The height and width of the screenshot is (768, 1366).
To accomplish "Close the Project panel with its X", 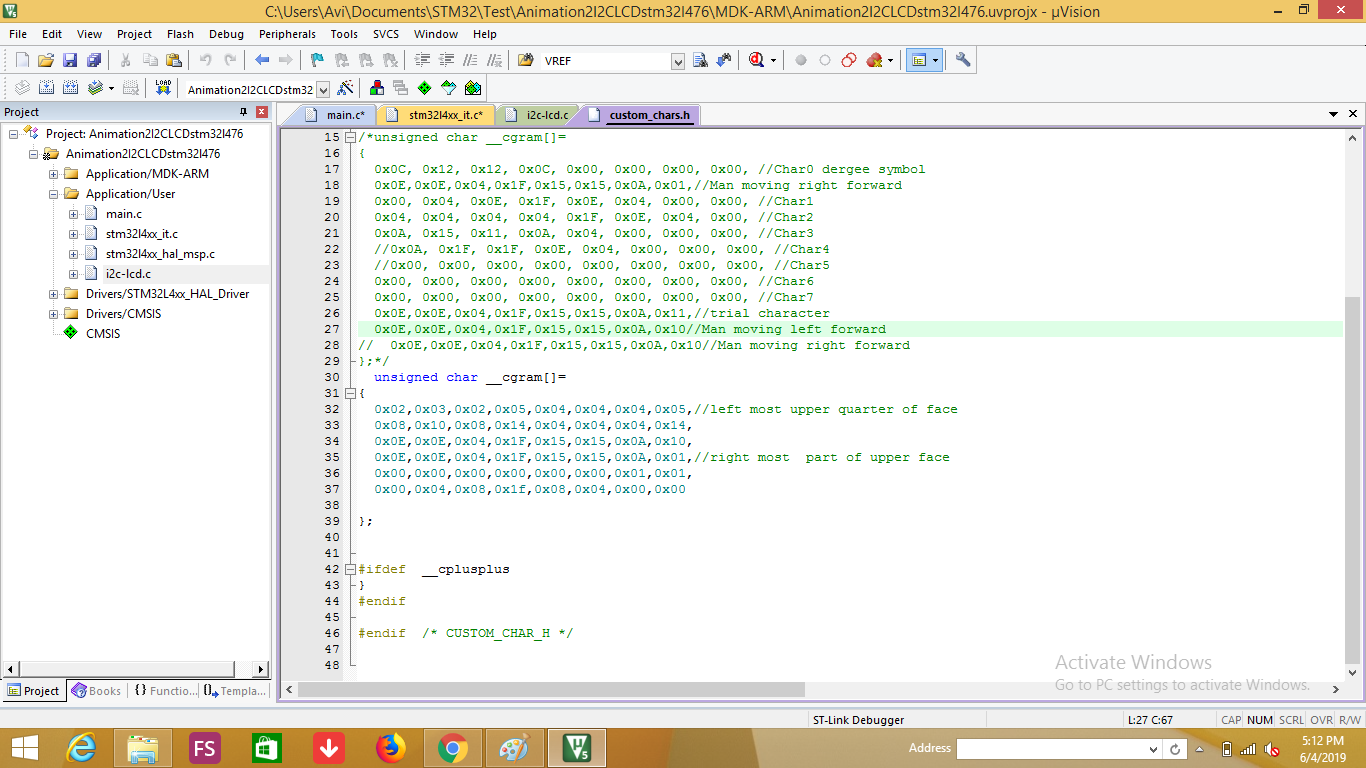I will click(x=262, y=112).
